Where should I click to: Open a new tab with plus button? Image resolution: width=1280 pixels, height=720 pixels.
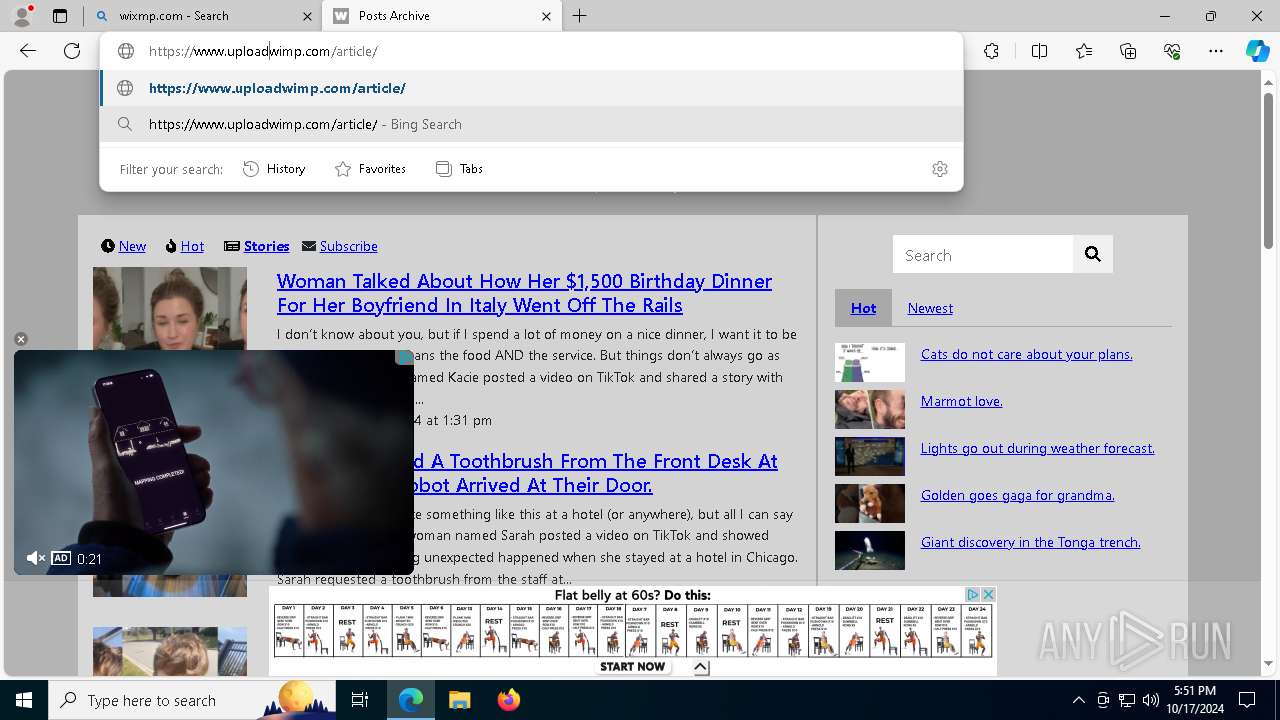coord(580,16)
